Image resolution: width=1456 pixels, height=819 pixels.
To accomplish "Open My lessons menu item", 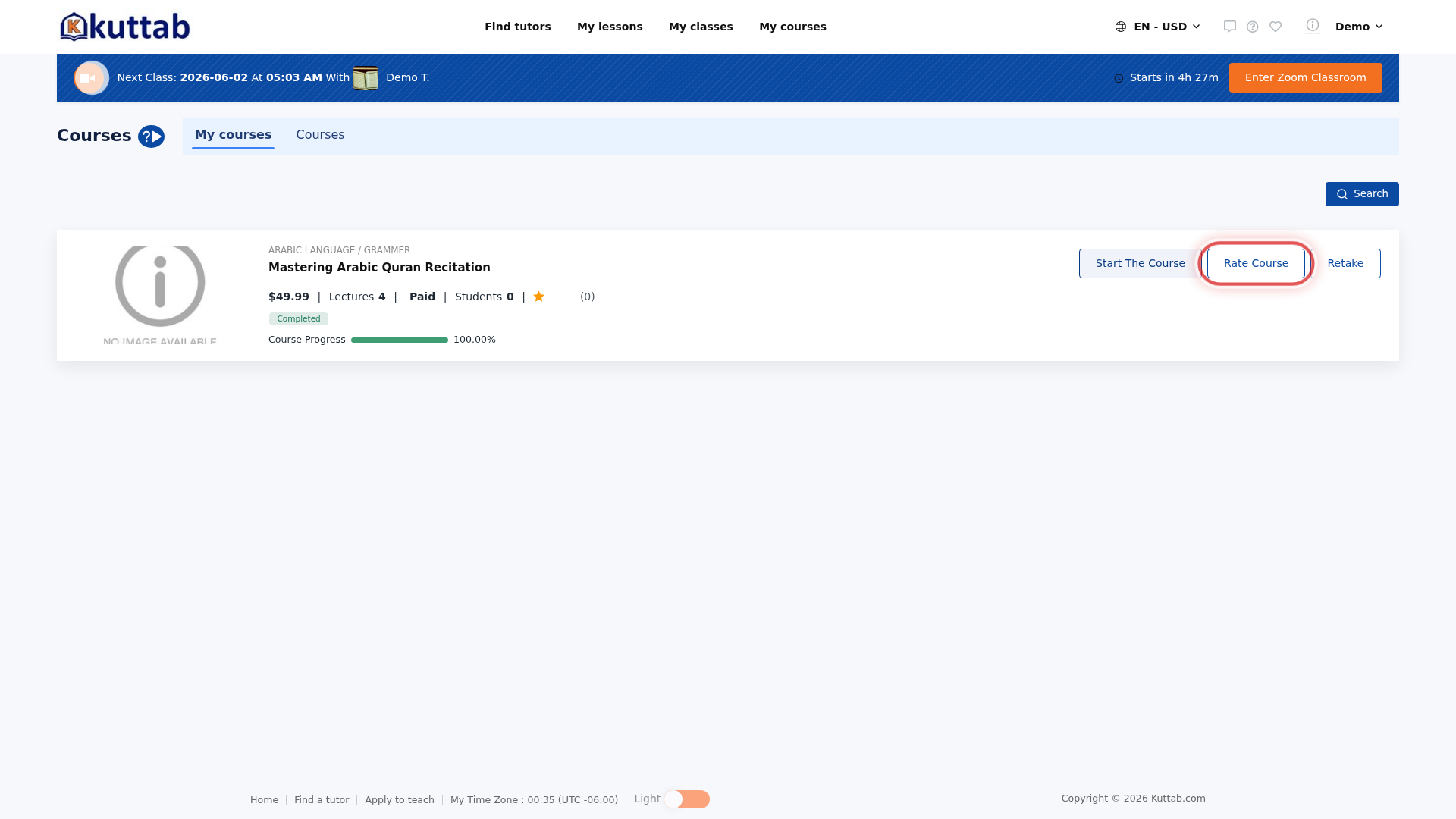I will pos(610,27).
